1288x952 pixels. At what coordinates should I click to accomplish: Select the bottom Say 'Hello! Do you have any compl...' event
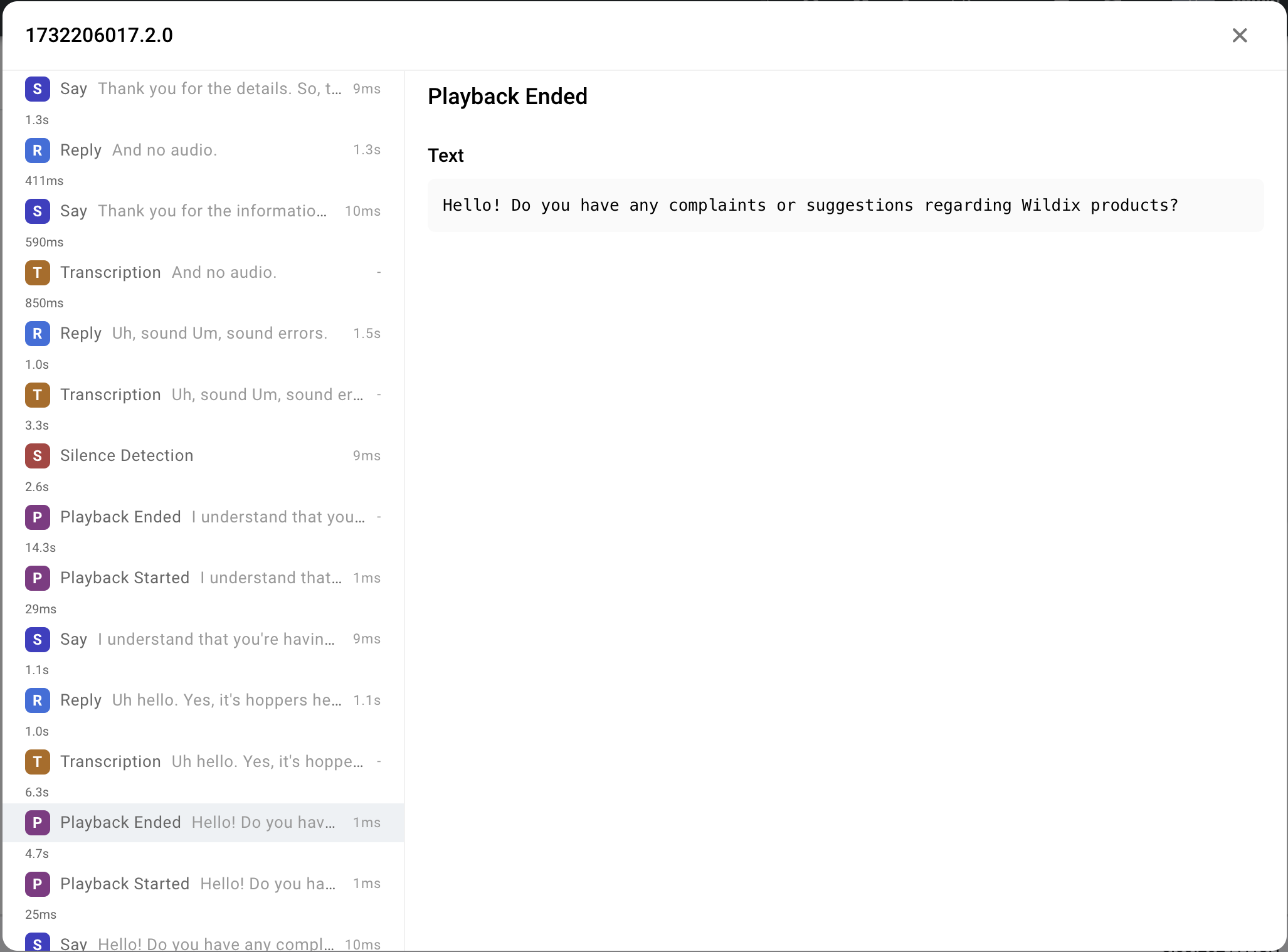pos(202,943)
